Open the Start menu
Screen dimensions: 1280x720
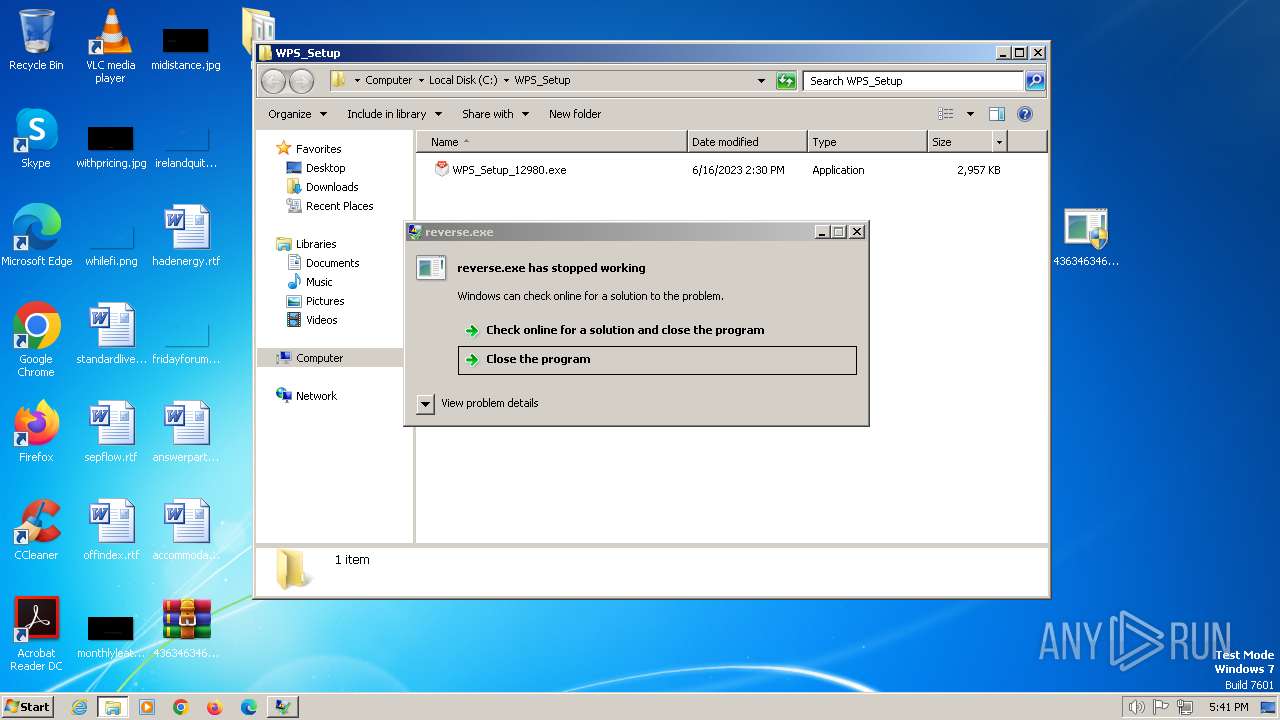[x=28, y=707]
